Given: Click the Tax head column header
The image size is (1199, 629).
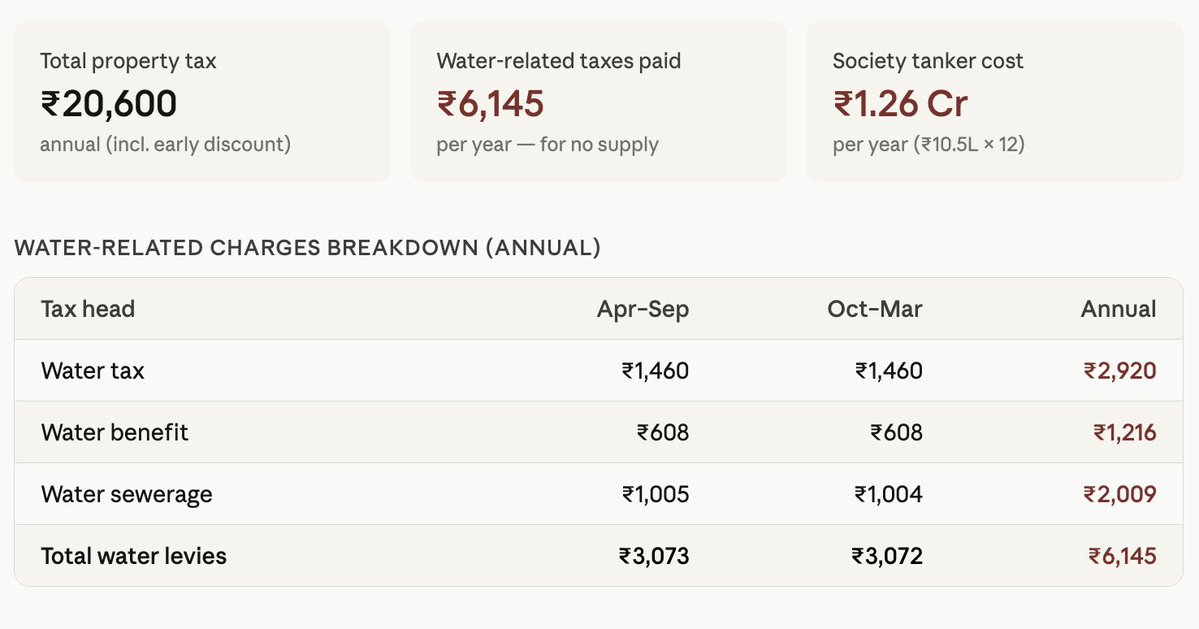Looking at the screenshot, I should [x=88, y=309].
